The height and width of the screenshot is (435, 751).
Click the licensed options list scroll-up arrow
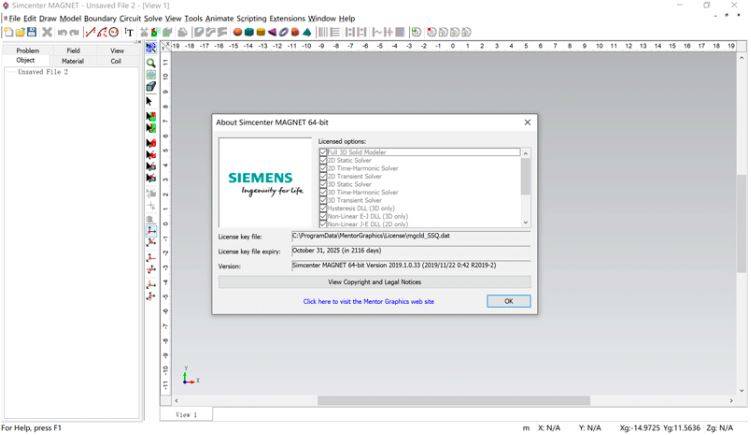525,153
